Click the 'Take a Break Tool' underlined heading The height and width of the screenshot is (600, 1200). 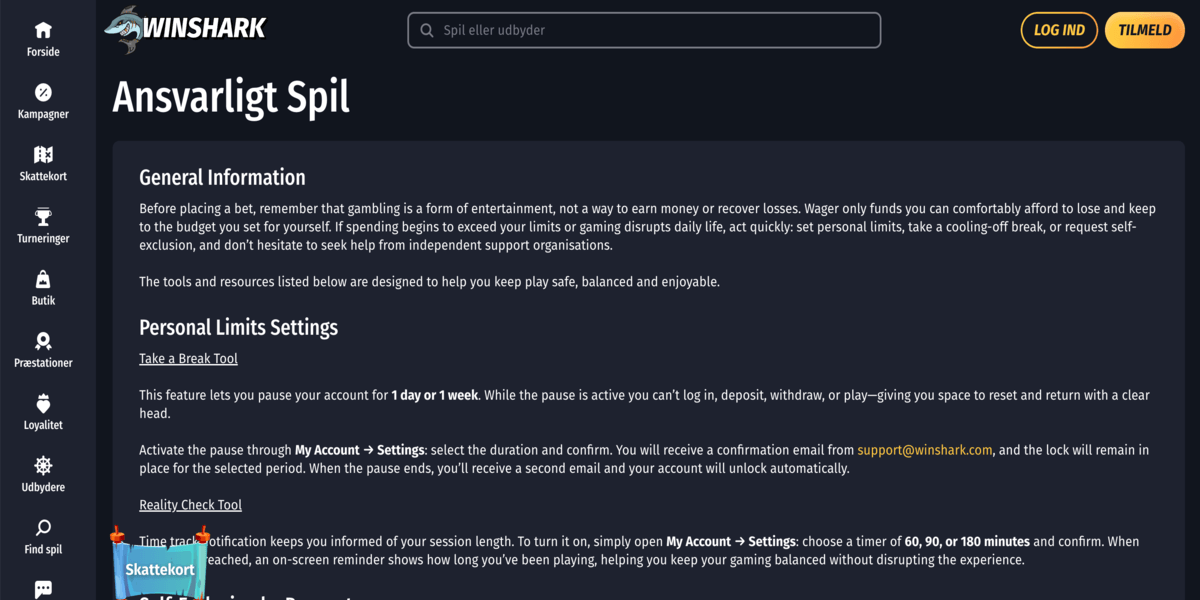pos(188,358)
